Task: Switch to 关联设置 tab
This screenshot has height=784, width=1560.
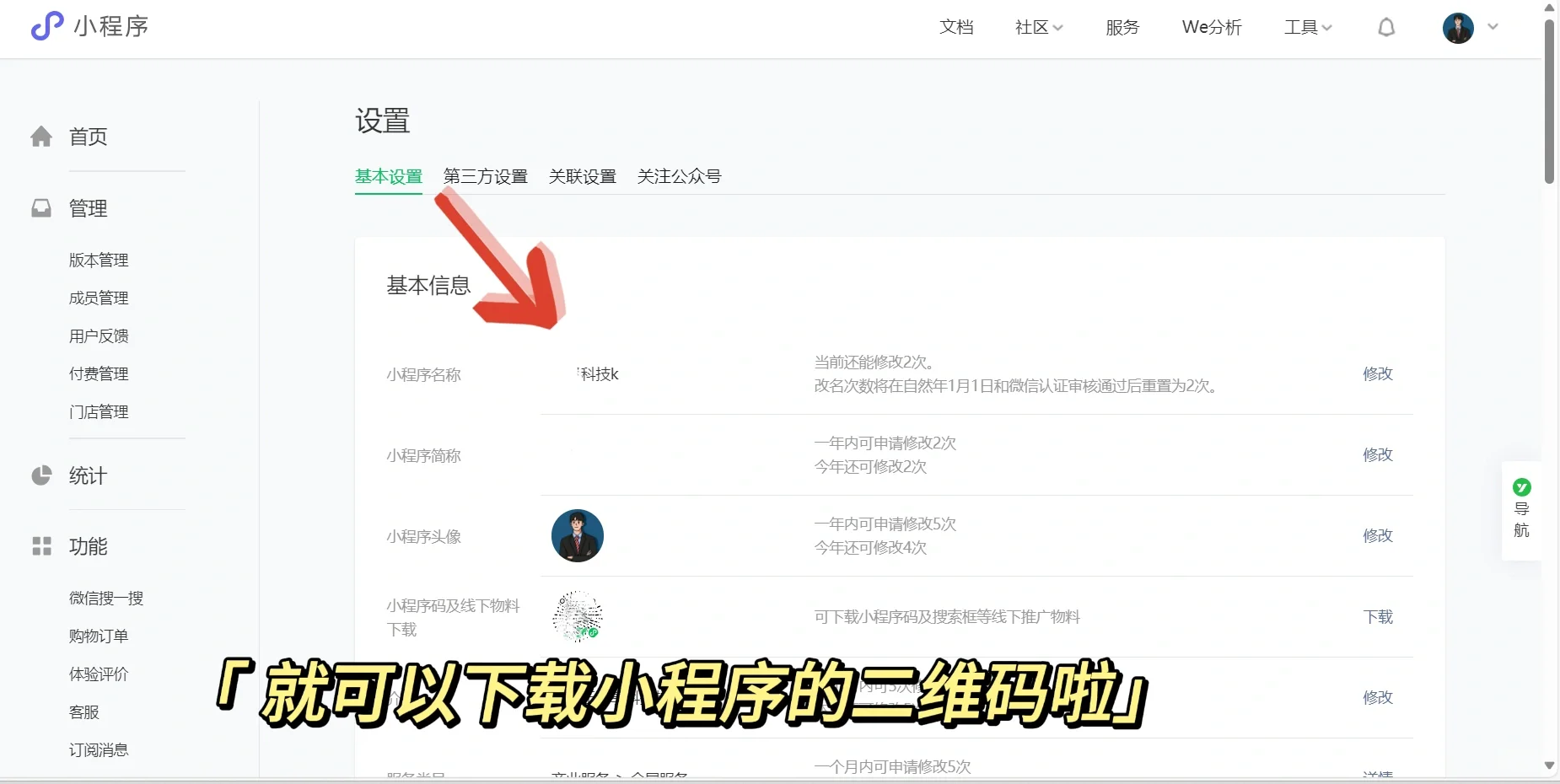Action: [x=582, y=176]
